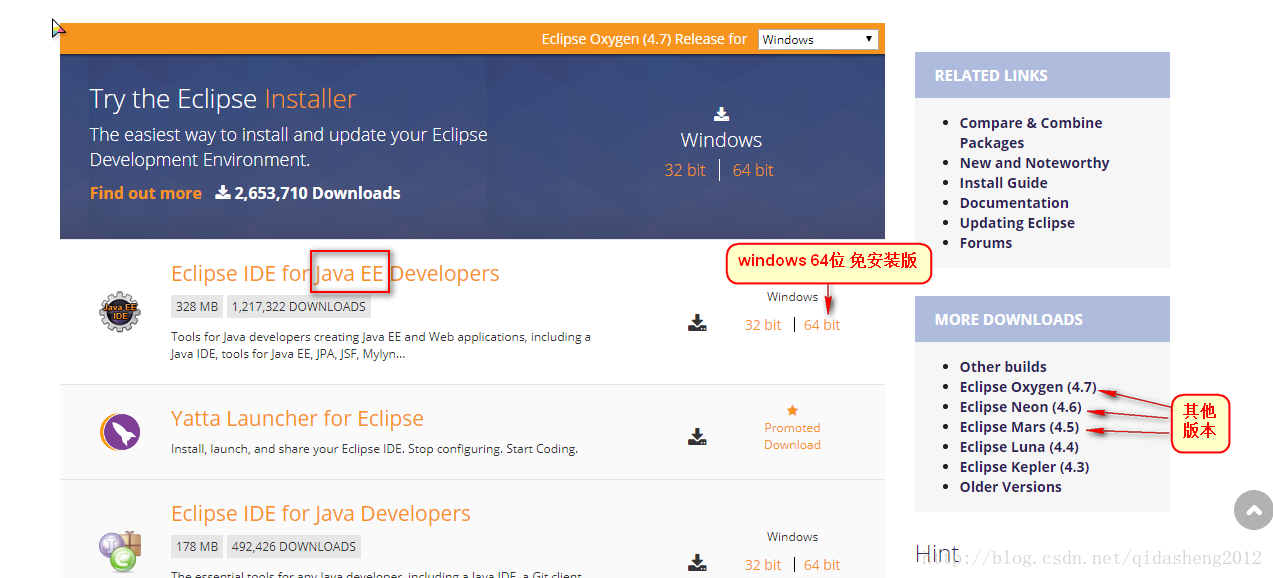This screenshot has height=578, width=1273.
Task: Open Eclipse Luna (4.4) link
Action: pyautogui.click(x=1019, y=447)
